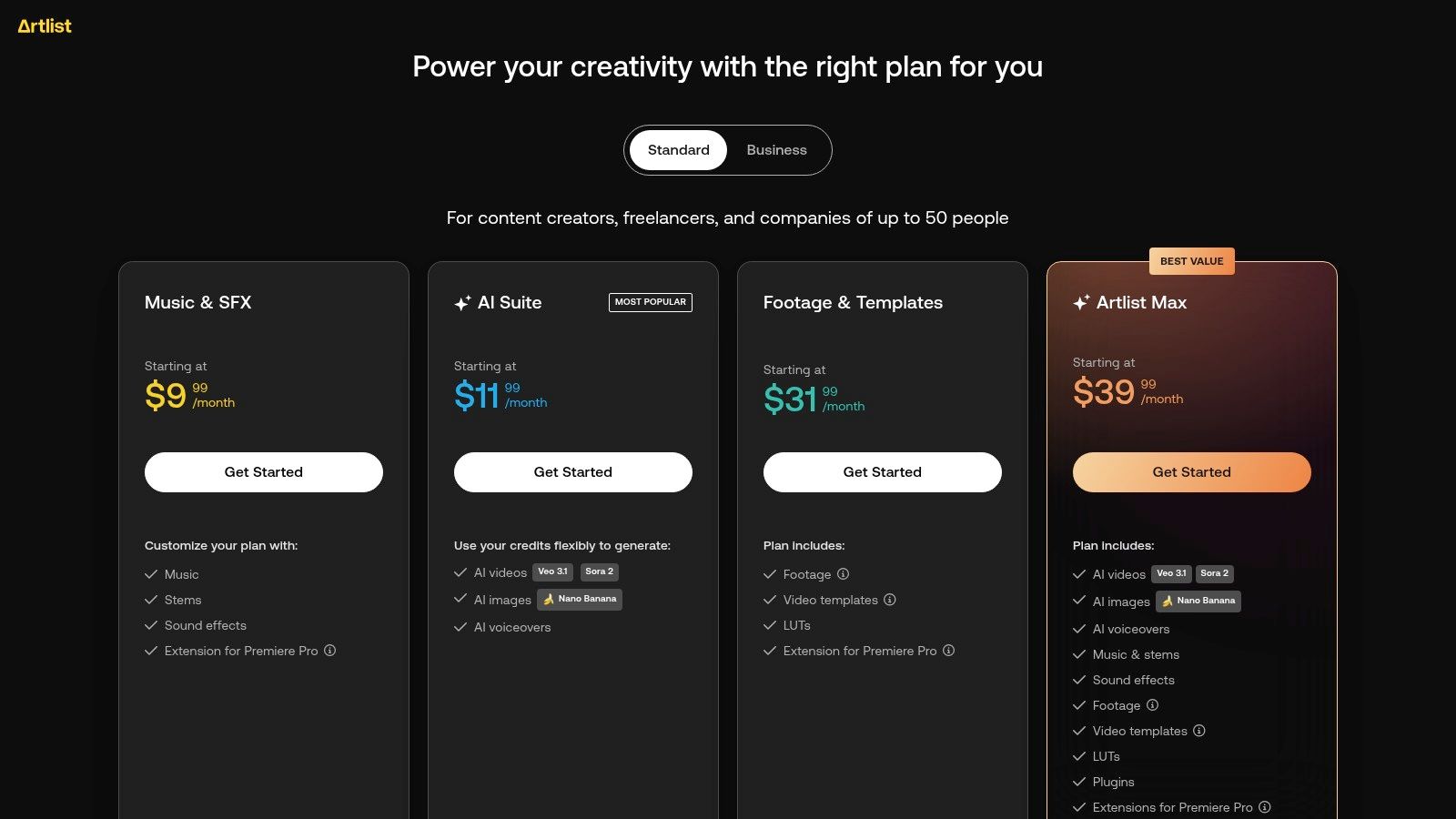Click the Artlist logo
Image resolution: width=1456 pixels, height=819 pixels.
(x=45, y=26)
